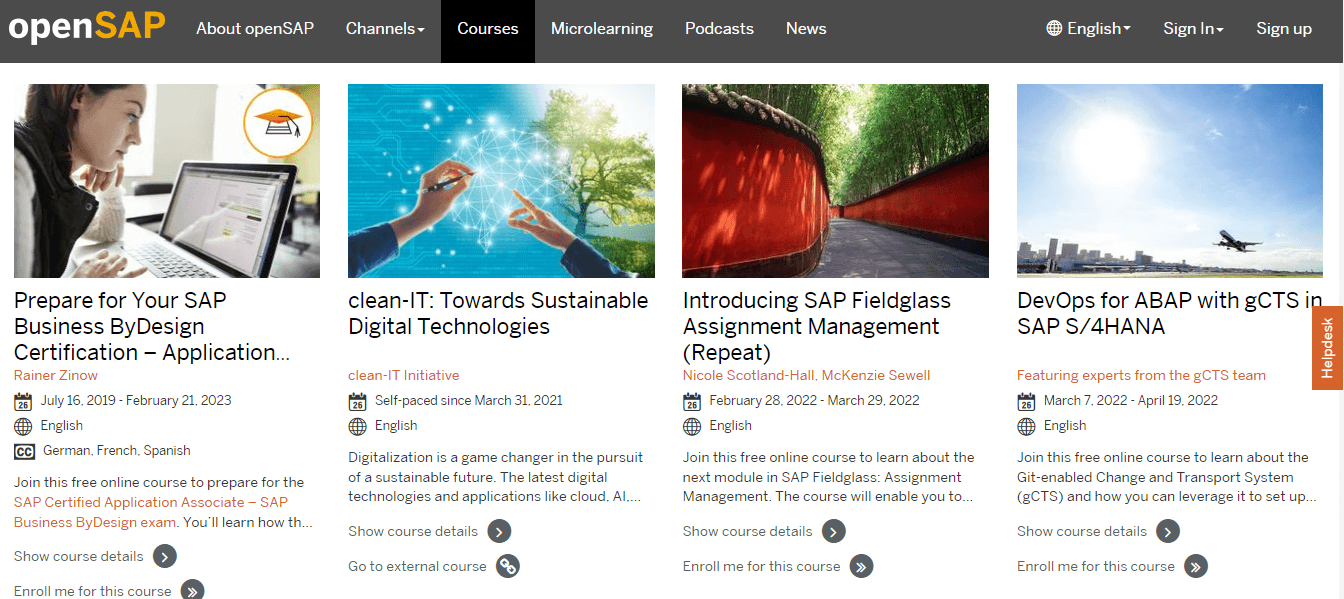Screen dimensions: 1344x599
Task: Click the external link icon for clean-IT course
Action: [x=508, y=566]
